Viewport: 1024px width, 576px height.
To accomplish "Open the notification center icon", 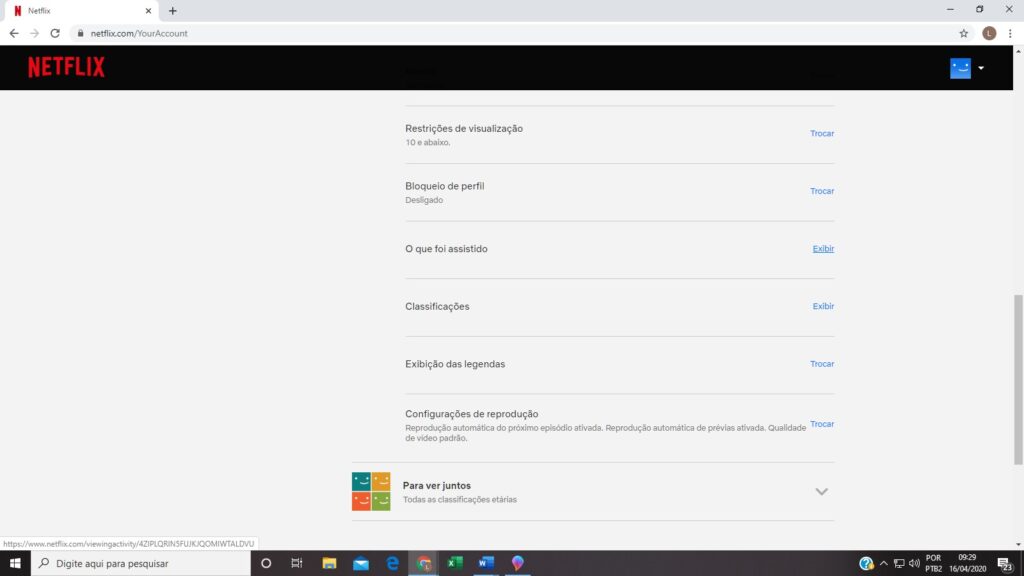I will point(1004,563).
